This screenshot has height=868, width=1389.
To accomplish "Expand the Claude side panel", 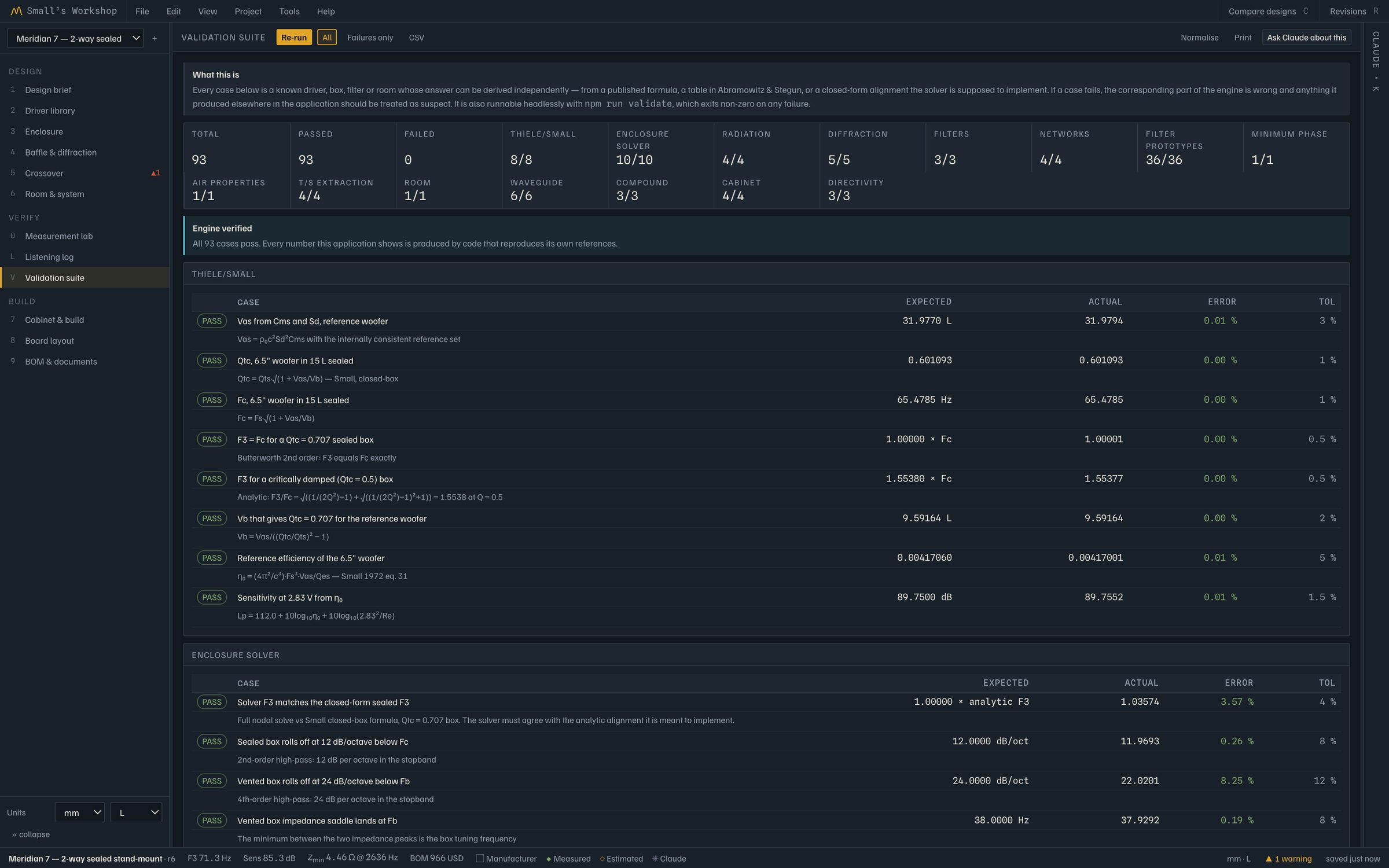I will [1376, 61].
